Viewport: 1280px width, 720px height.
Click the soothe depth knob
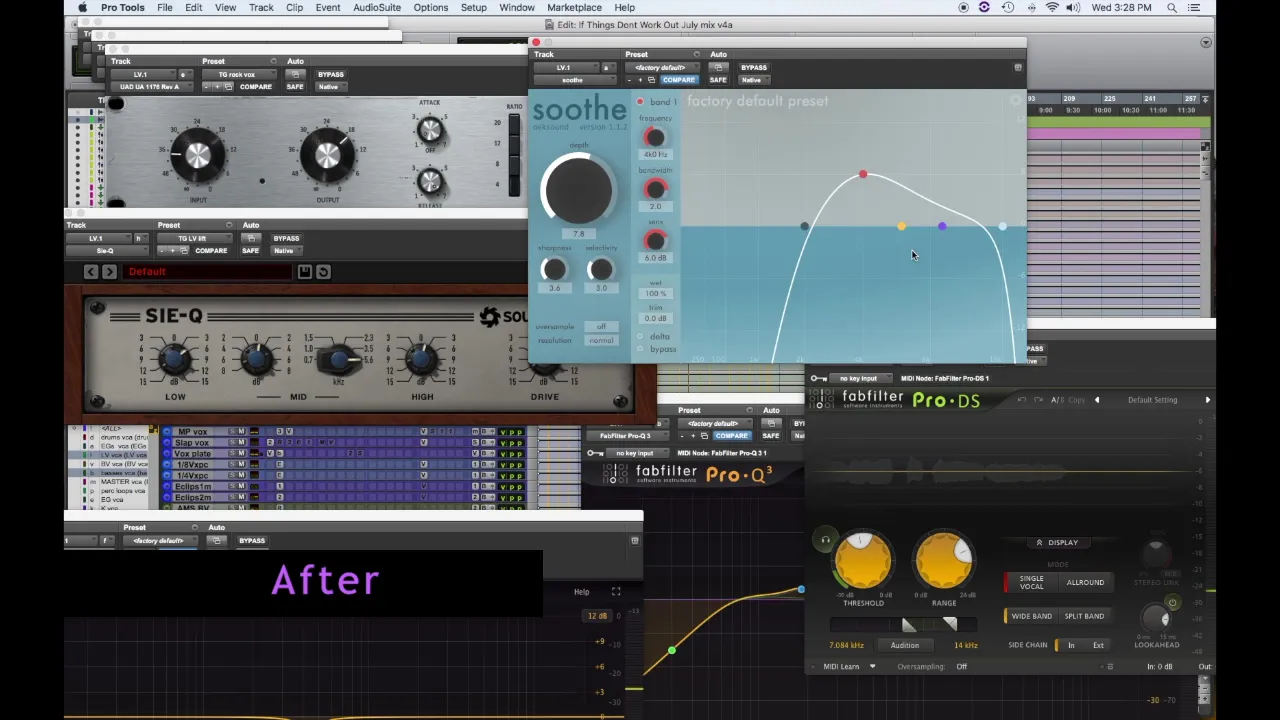578,189
